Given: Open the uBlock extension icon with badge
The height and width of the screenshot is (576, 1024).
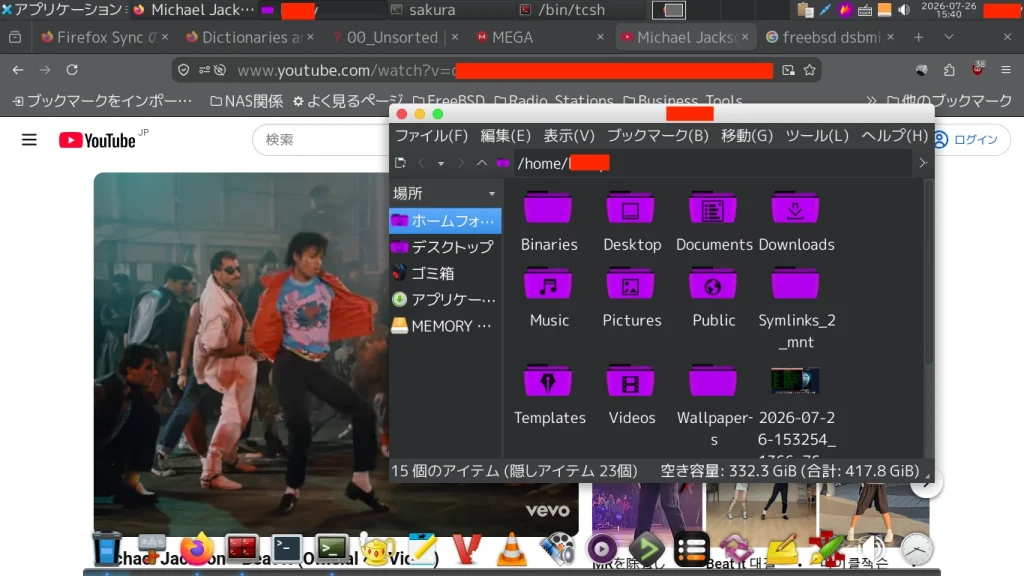Looking at the screenshot, I should tap(978, 69).
